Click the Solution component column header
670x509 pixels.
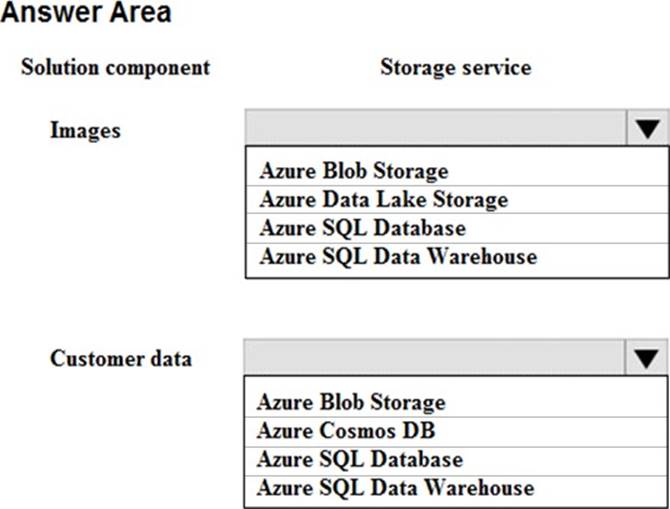116,68
